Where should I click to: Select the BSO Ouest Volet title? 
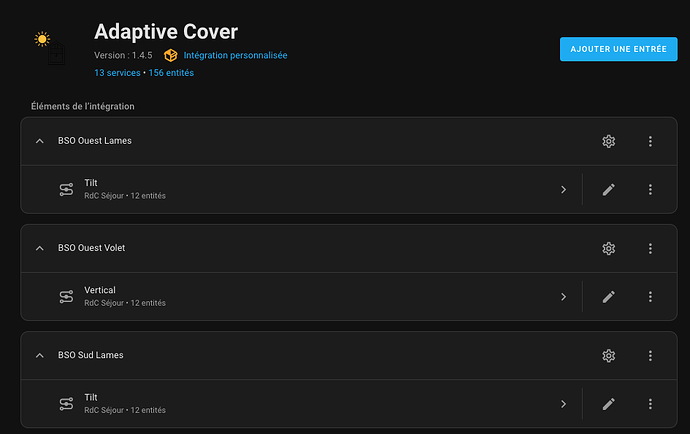click(92, 248)
